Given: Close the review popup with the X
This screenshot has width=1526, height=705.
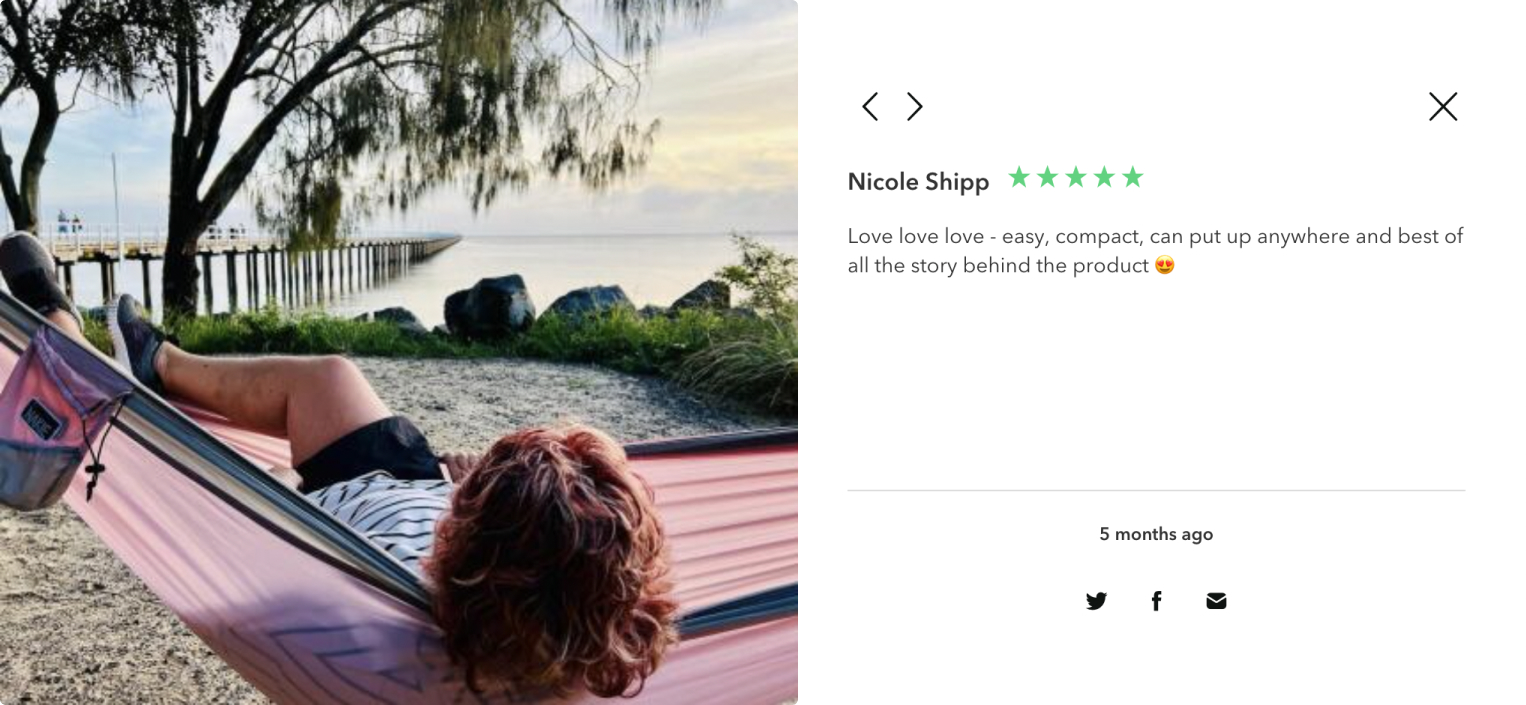Looking at the screenshot, I should click(1443, 107).
